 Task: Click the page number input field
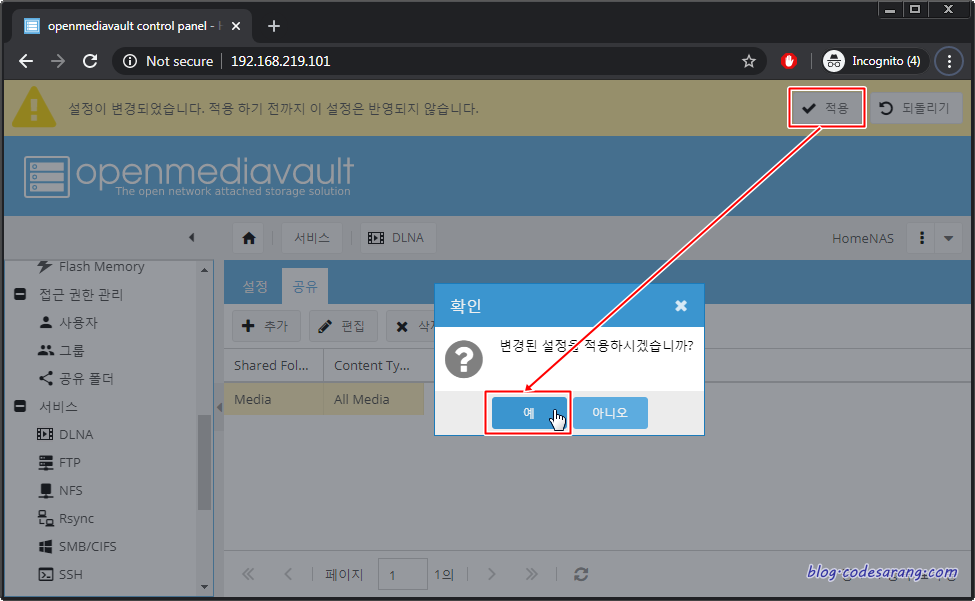click(402, 574)
